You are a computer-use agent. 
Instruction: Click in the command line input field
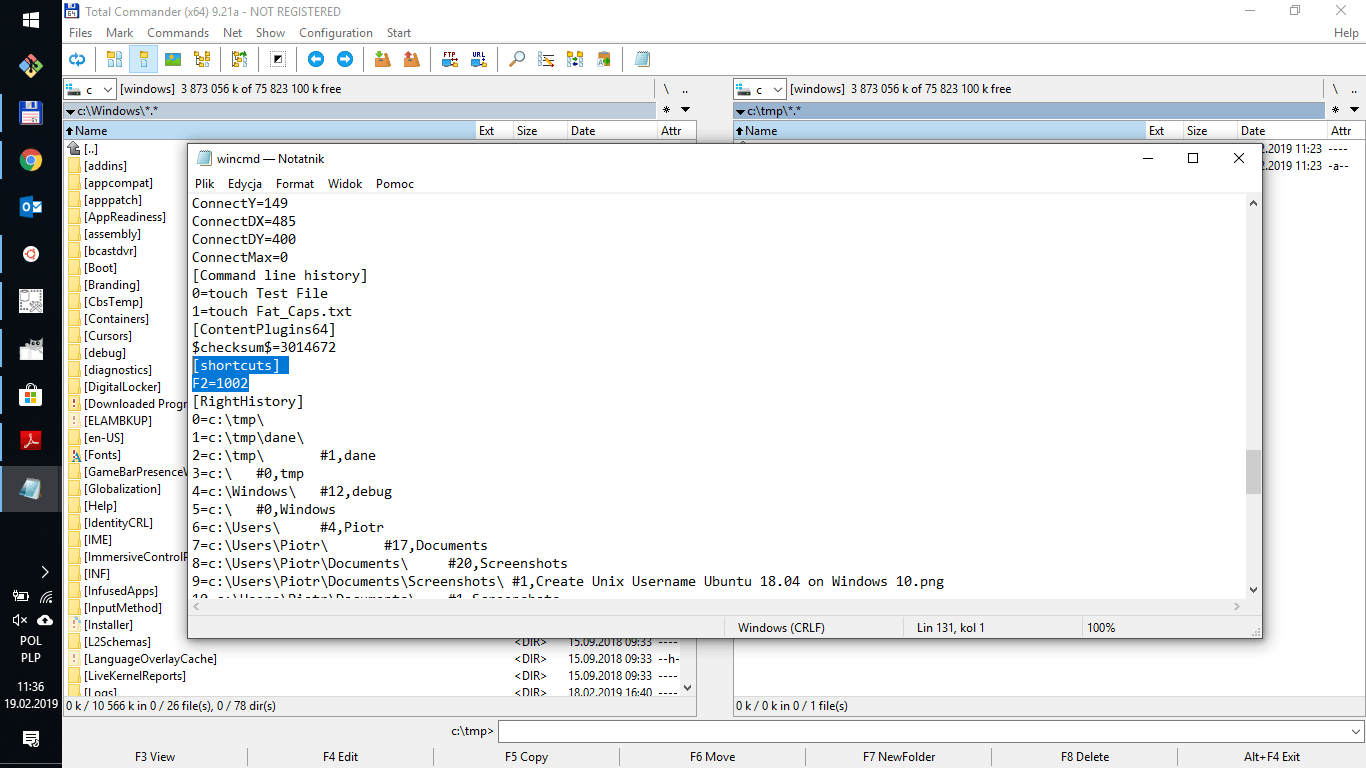922,731
